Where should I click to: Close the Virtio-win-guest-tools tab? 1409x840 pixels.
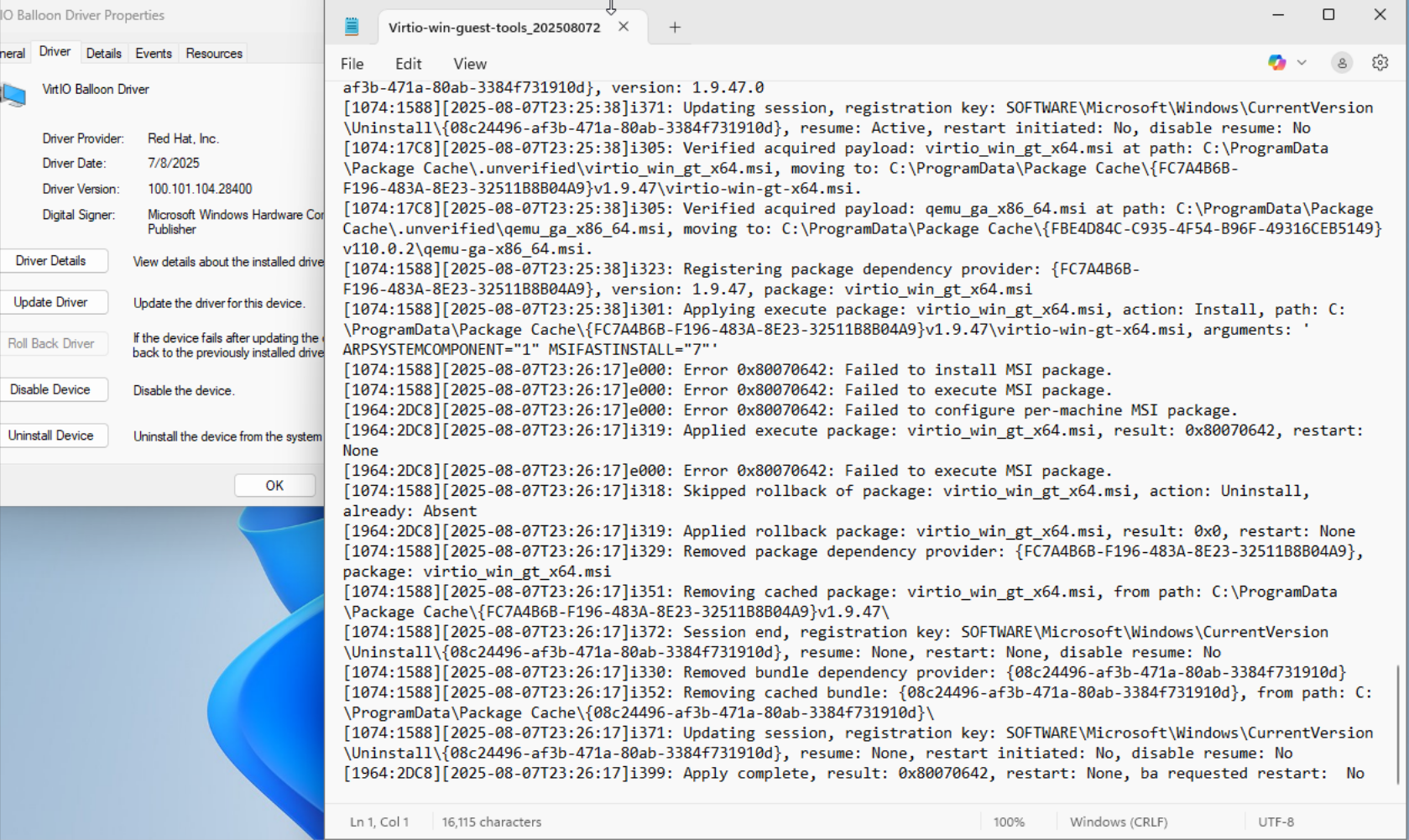coord(624,27)
